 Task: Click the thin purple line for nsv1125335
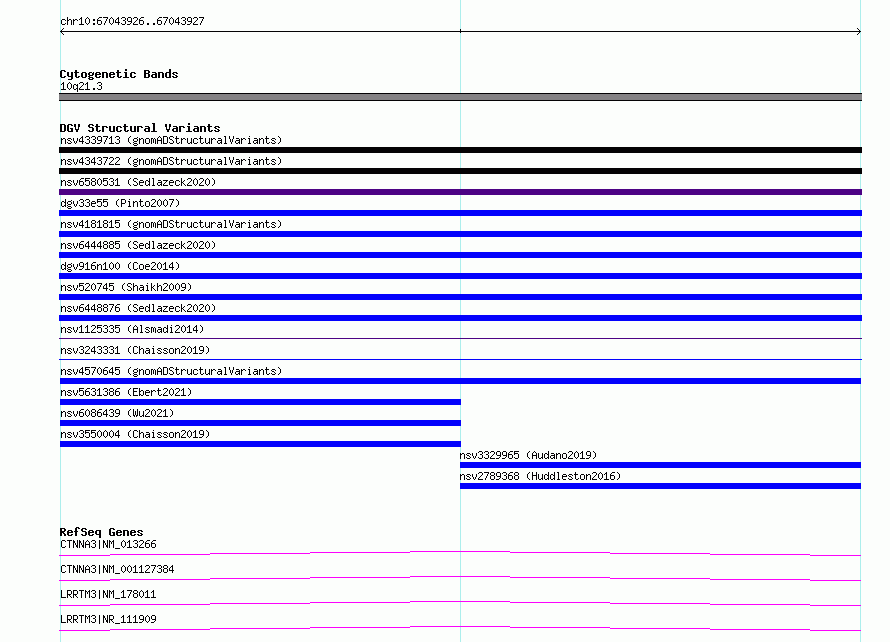pyautogui.click(x=460, y=338)
